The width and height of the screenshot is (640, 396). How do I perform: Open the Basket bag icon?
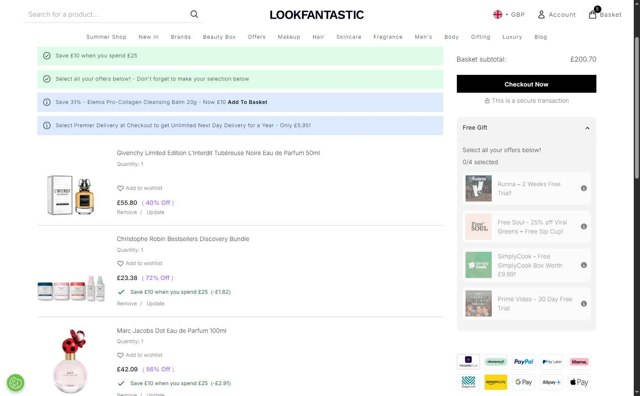tap(593, 14)
